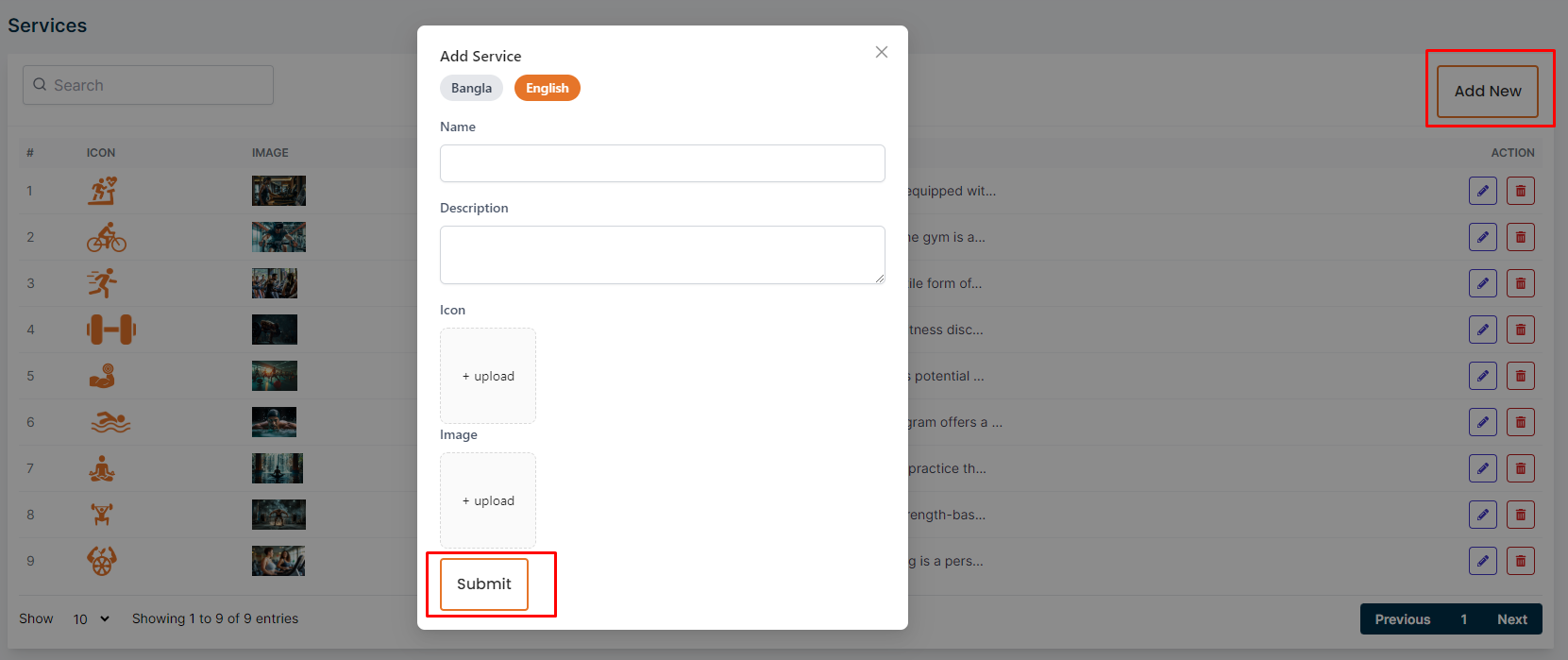Click the cycling service icon in row 2
This screenshot has width=1568, height=660.
pos(107,237)
